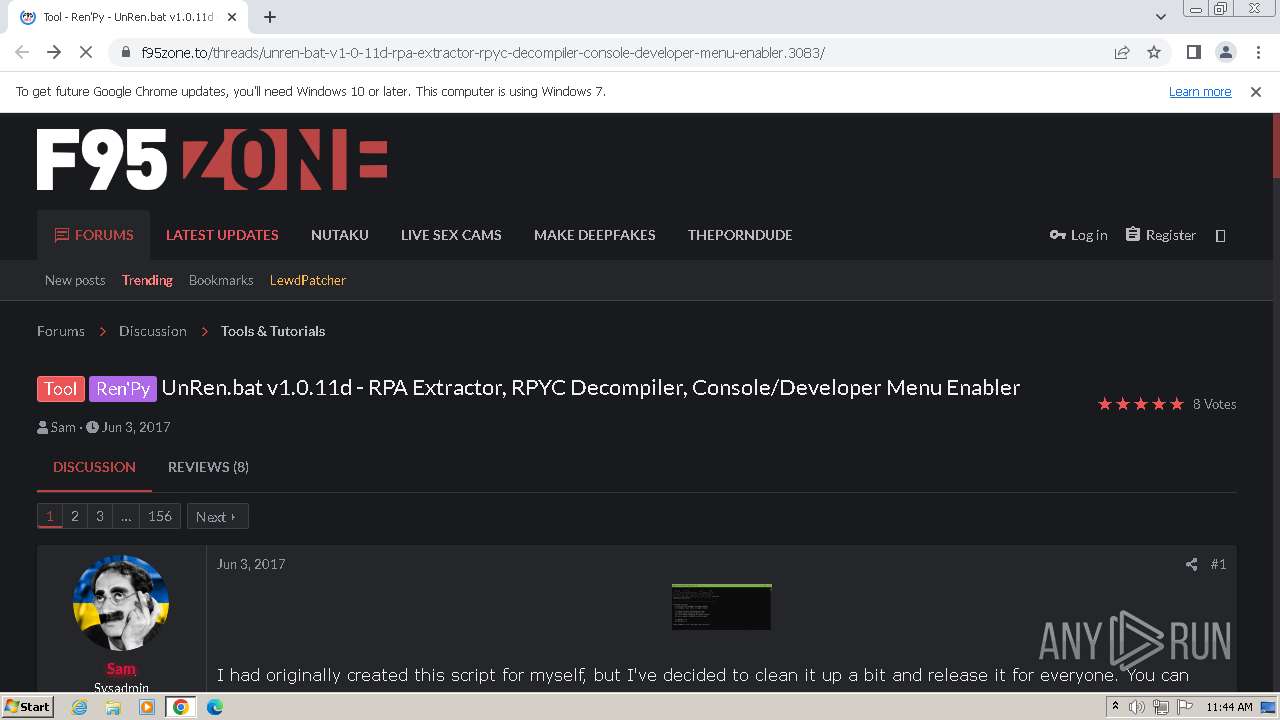Open the Learn more link

(x=1200, y=92)
